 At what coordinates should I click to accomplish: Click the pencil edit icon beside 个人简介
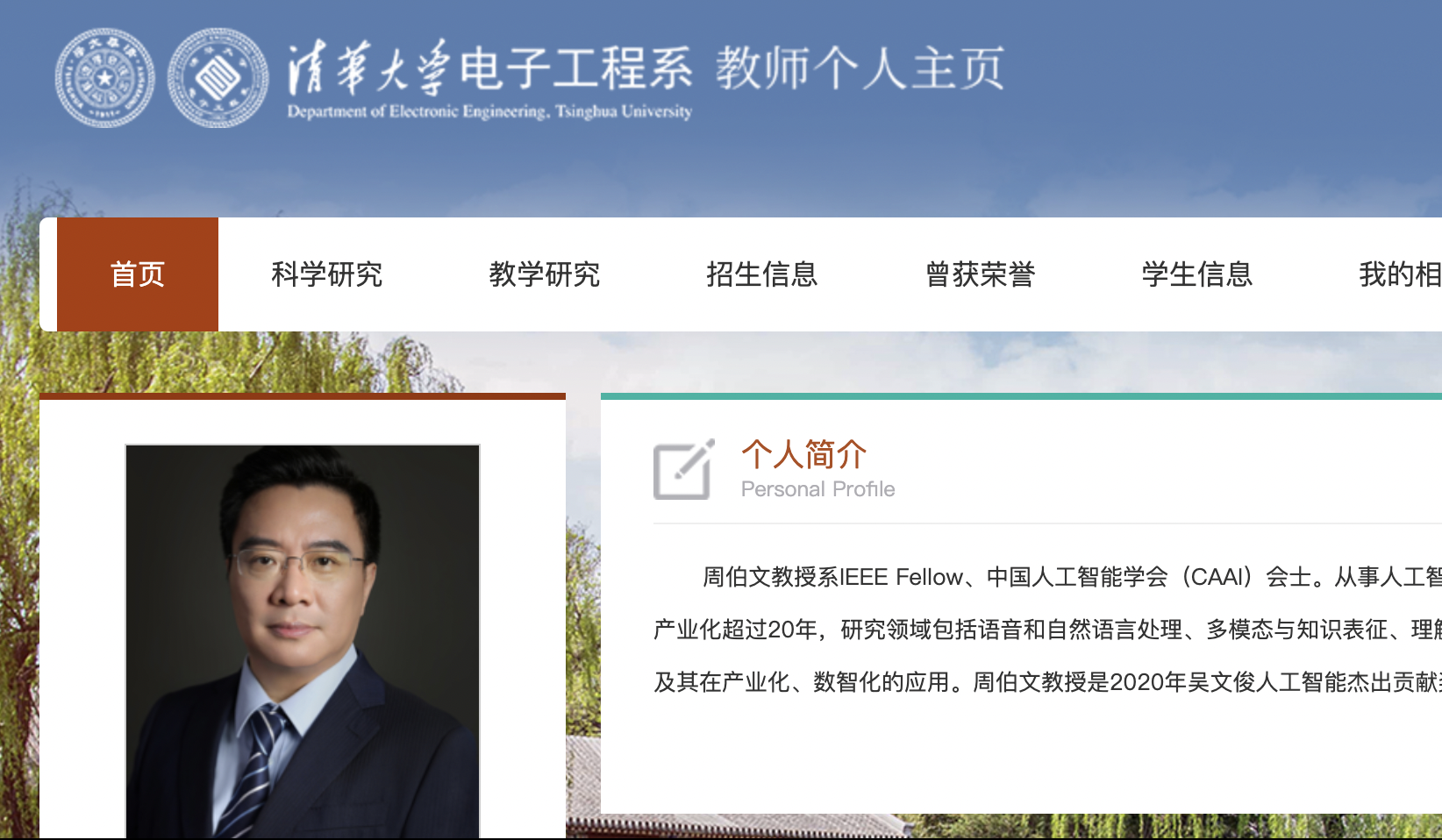point(684,469)
